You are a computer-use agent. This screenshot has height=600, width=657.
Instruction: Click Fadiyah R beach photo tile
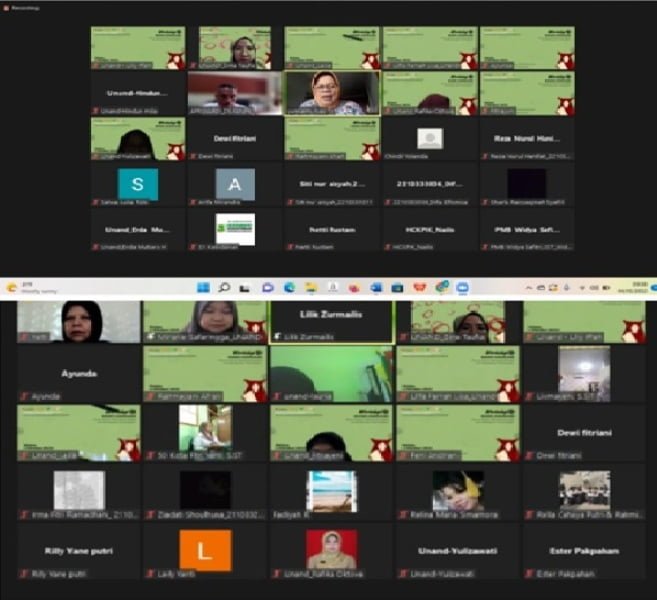pyautogui.click(x=331, y=491)
